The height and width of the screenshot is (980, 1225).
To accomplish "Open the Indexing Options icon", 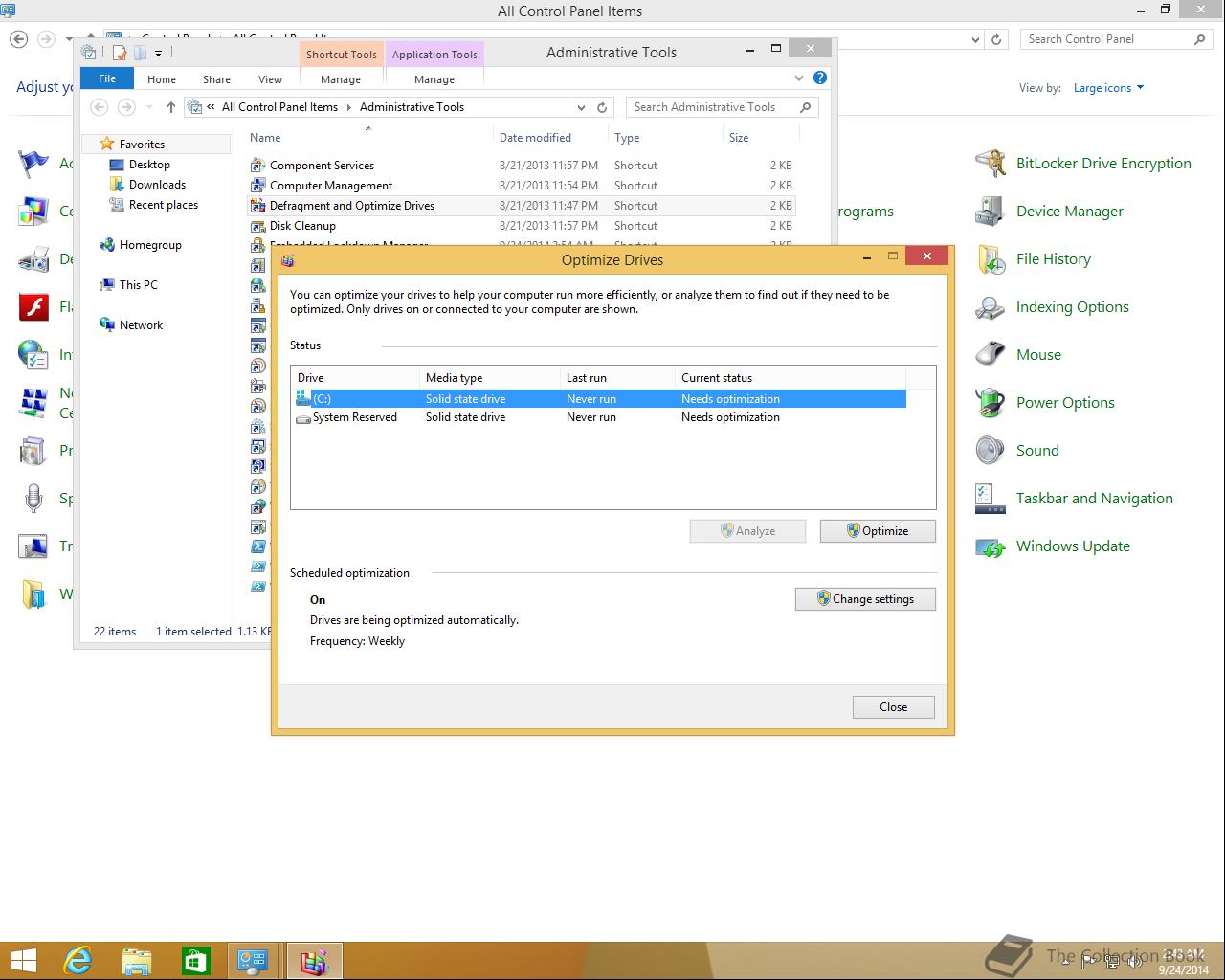I will point(991,307).
